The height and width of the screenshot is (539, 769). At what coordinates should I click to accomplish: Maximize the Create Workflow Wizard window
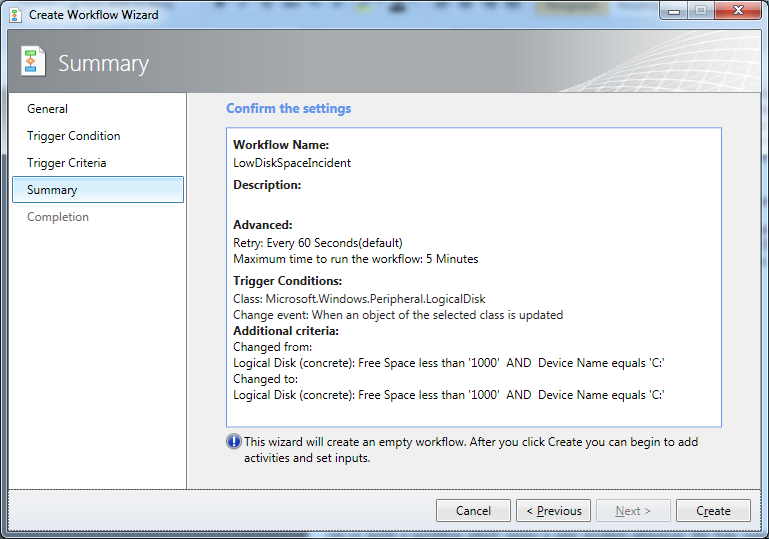699,11
